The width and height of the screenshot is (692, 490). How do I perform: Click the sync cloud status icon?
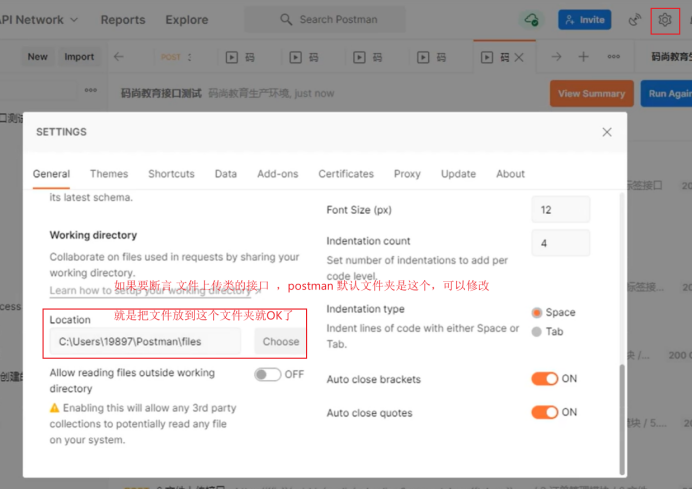coord(531,20)
